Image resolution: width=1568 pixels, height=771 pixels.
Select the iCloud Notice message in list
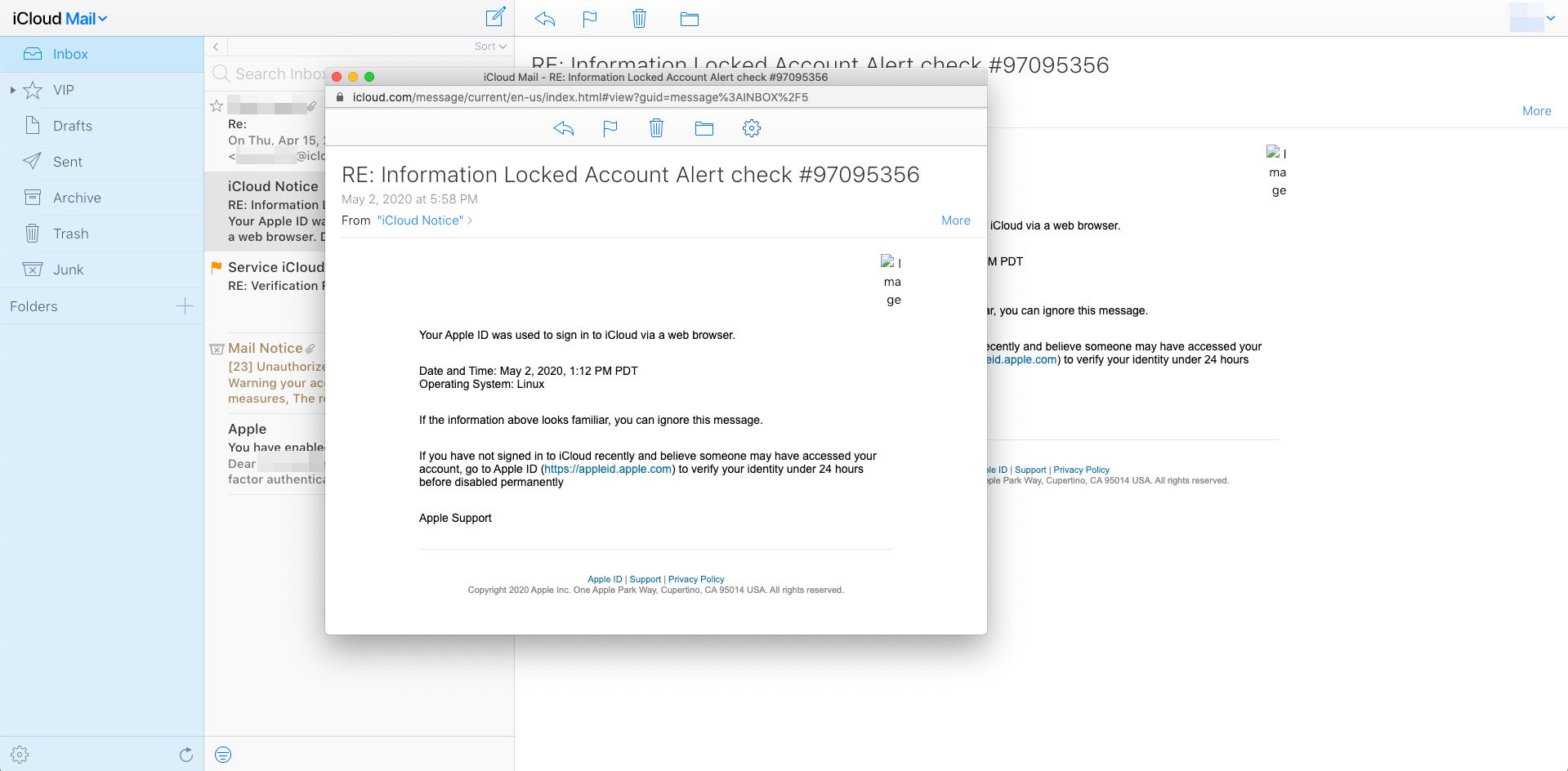click(x=265, y=211)
